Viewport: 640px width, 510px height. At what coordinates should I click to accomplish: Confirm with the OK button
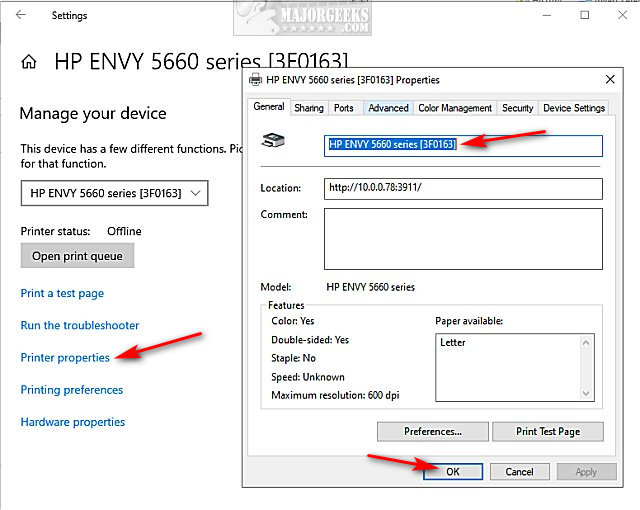tap(453, 472)
